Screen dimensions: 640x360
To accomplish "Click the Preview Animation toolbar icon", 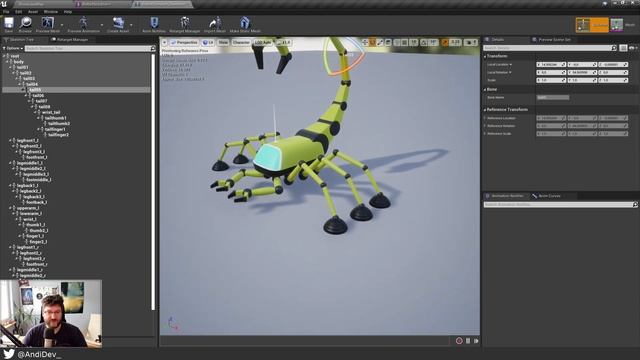I will [83, 23].
